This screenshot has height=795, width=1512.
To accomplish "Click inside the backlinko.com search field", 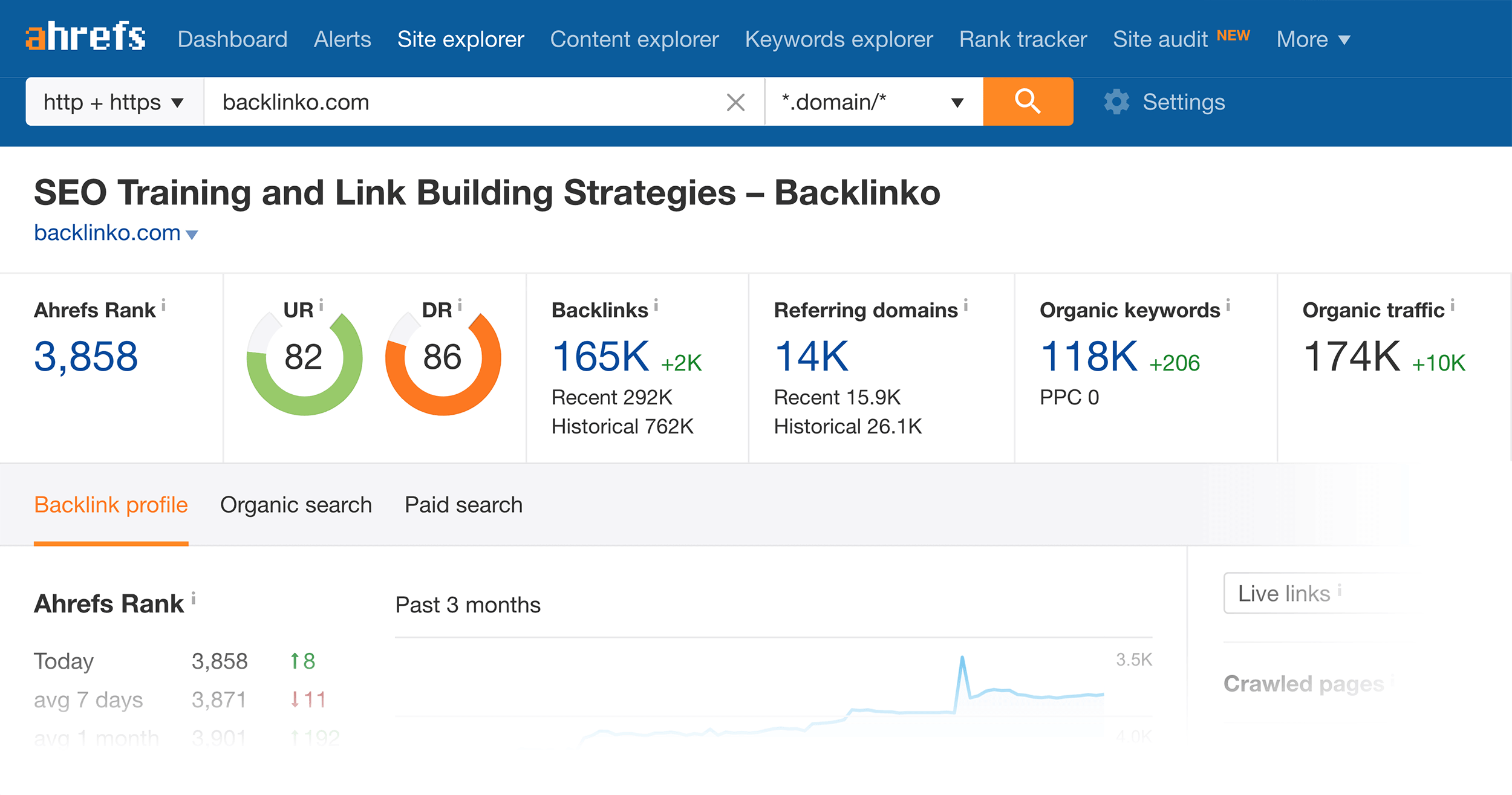I will pos(423,102).
